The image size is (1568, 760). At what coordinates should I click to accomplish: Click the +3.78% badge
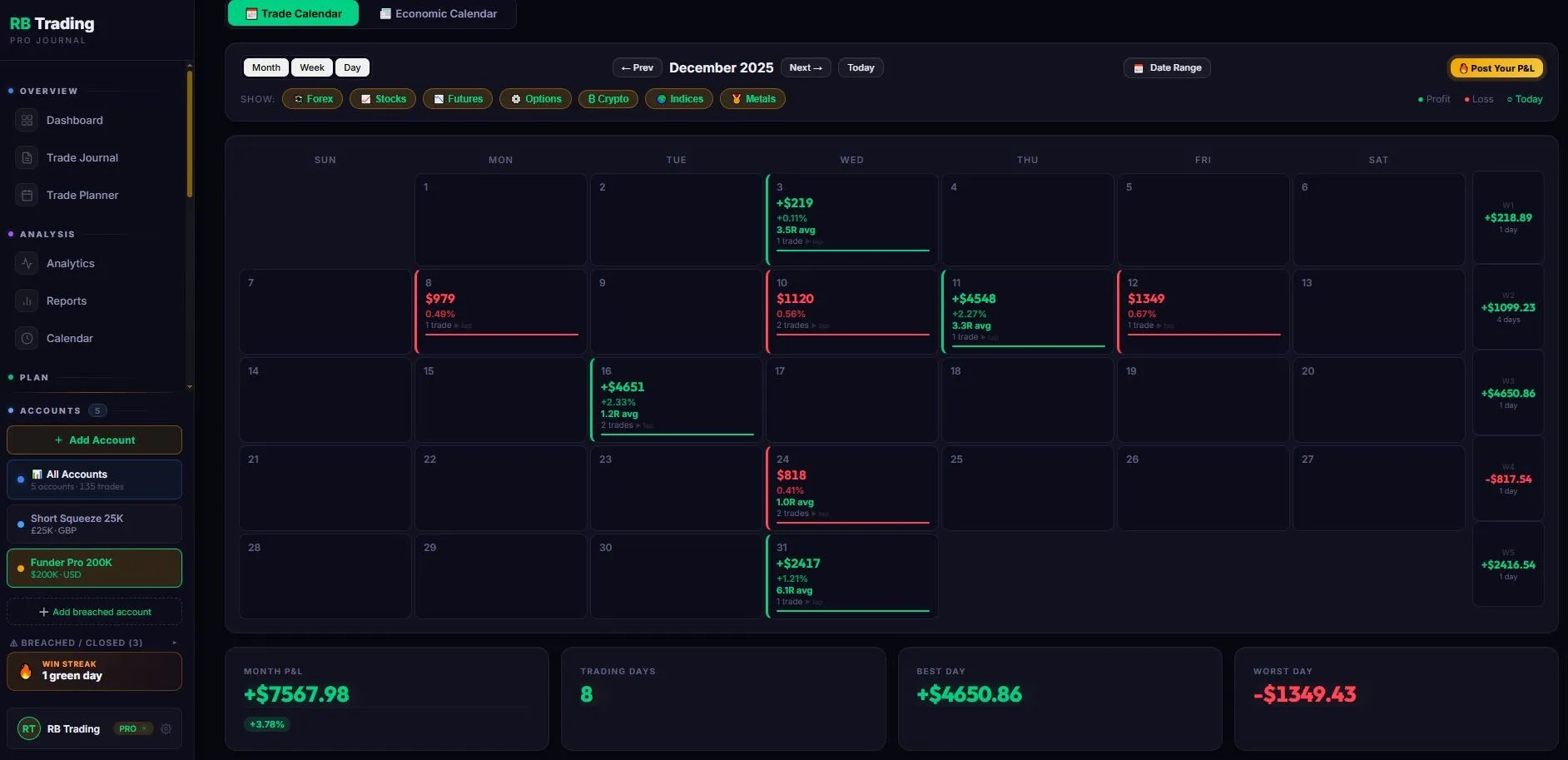267,724
